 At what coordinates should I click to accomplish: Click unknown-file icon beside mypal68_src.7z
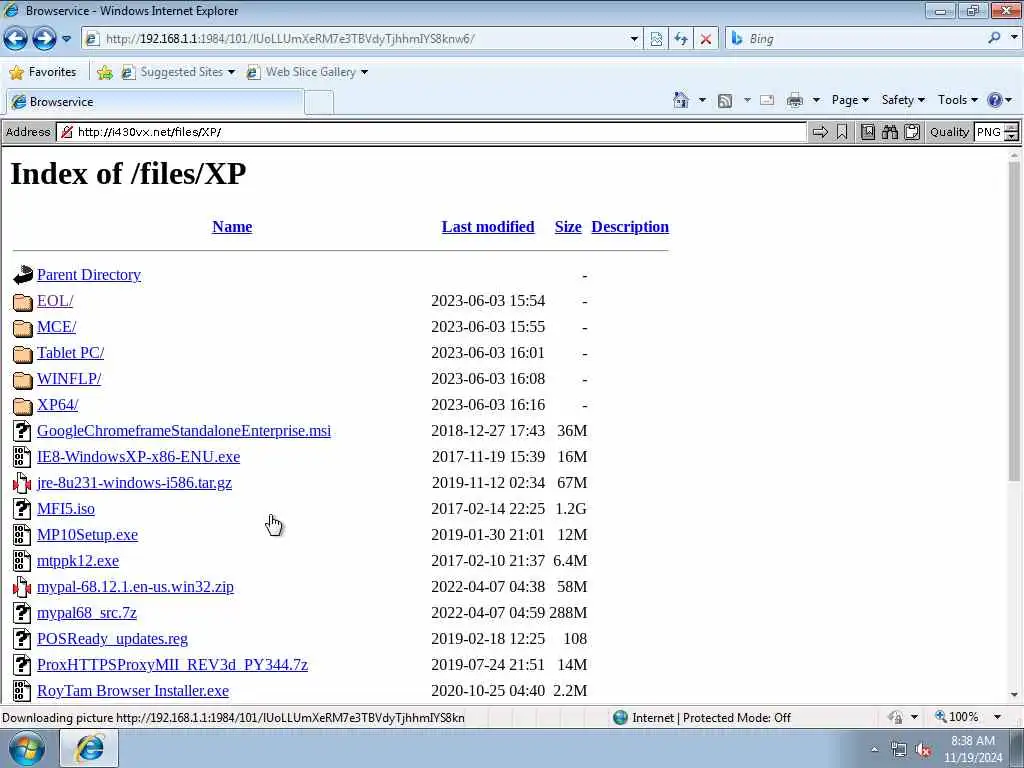[x=22, y=613]
